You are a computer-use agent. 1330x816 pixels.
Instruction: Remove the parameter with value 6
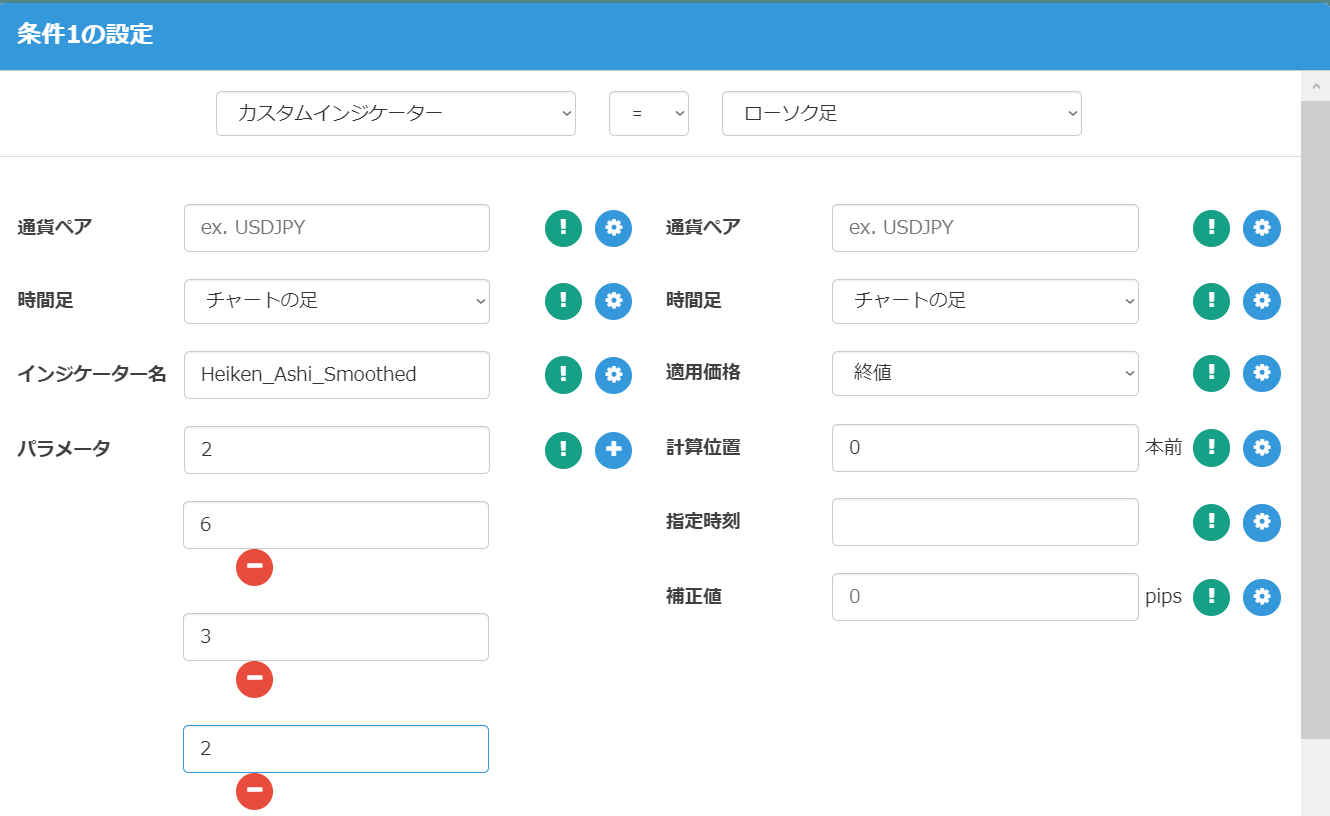(x=255, y=567)
